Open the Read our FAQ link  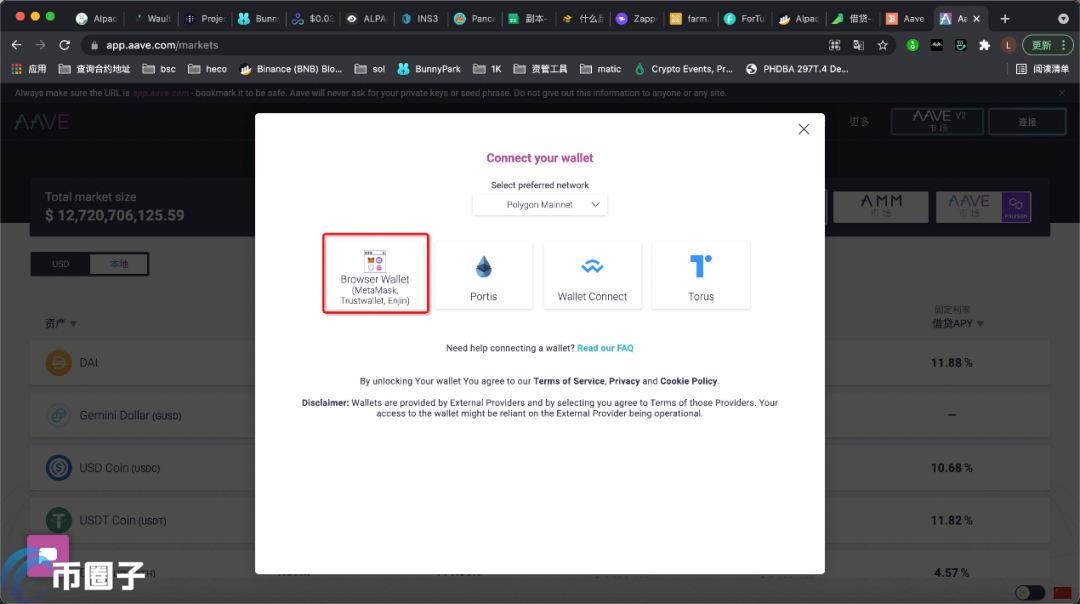(x=605, y=348)
